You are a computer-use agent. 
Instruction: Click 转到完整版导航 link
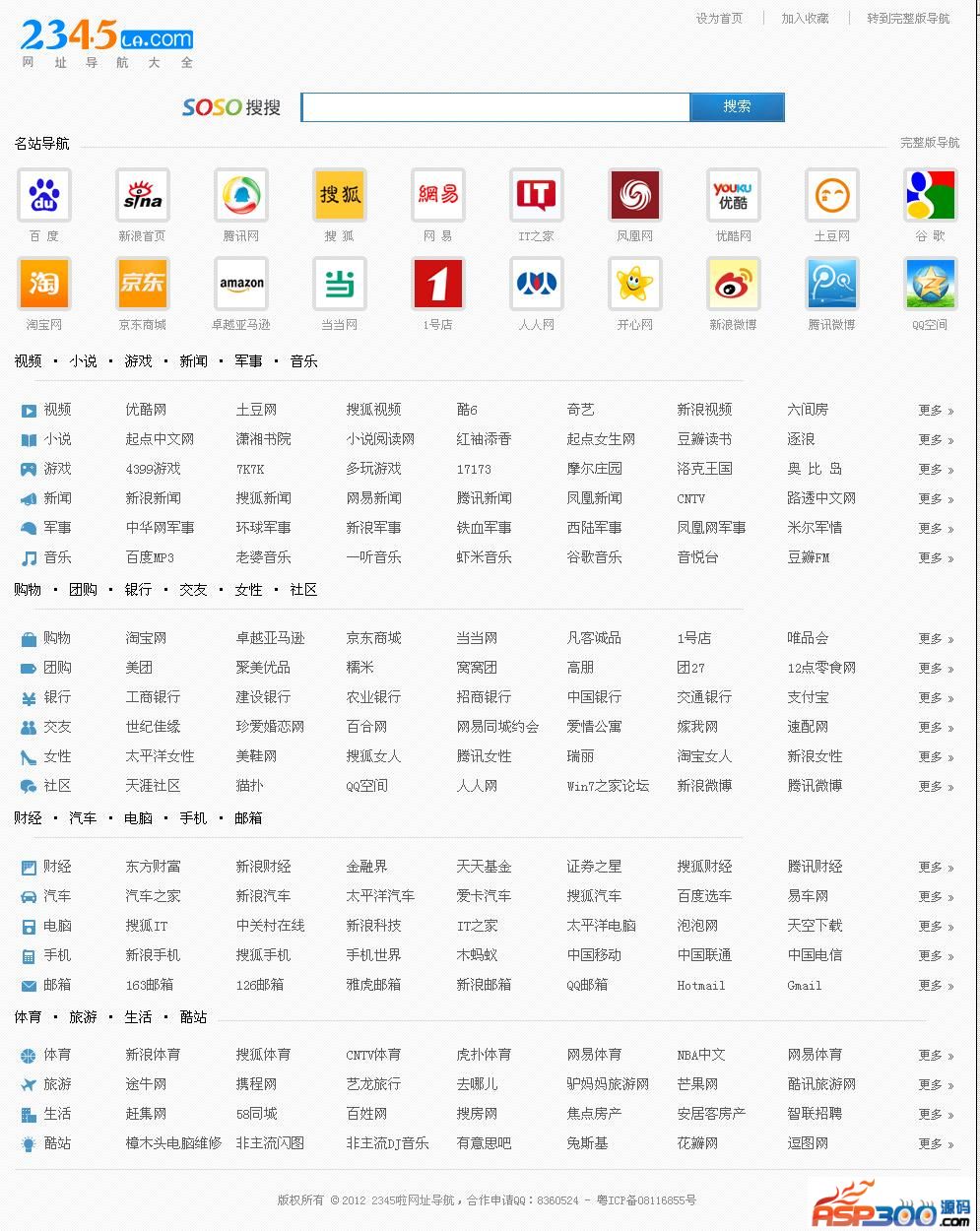908,19
